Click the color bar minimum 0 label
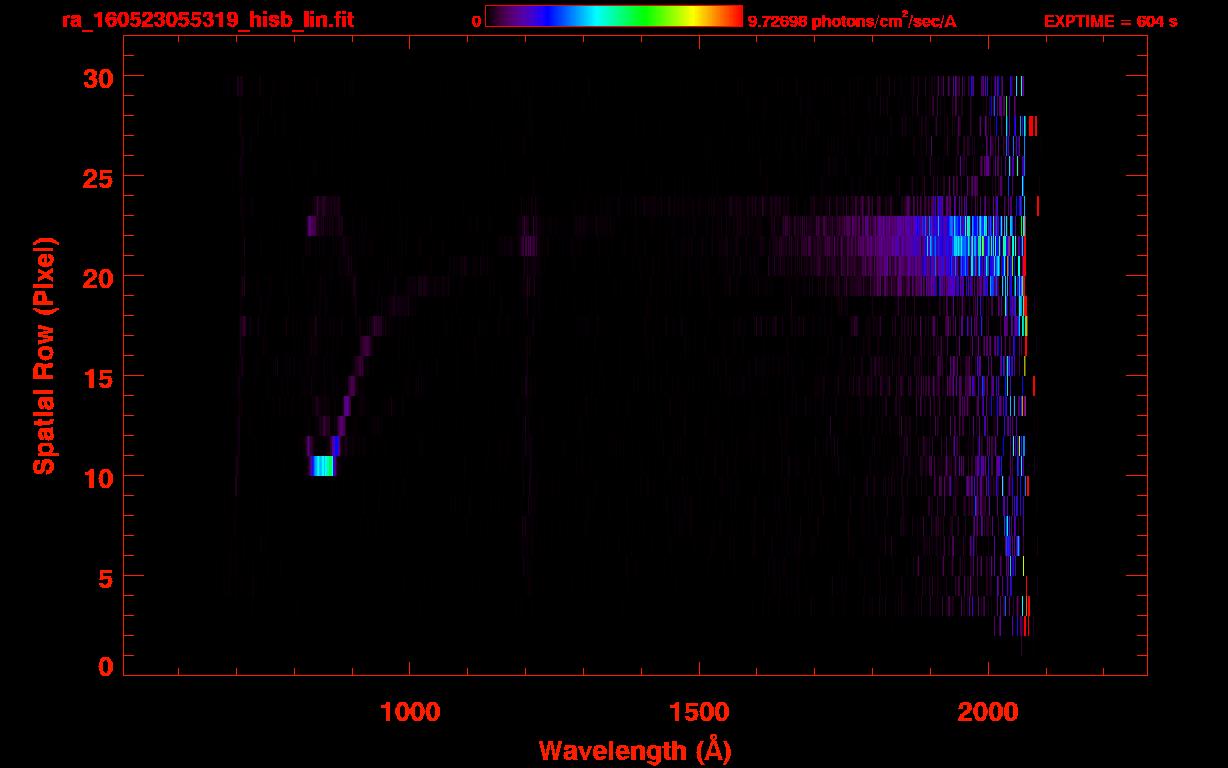The height and width of the screenshot is (768, 1228). 476,22
